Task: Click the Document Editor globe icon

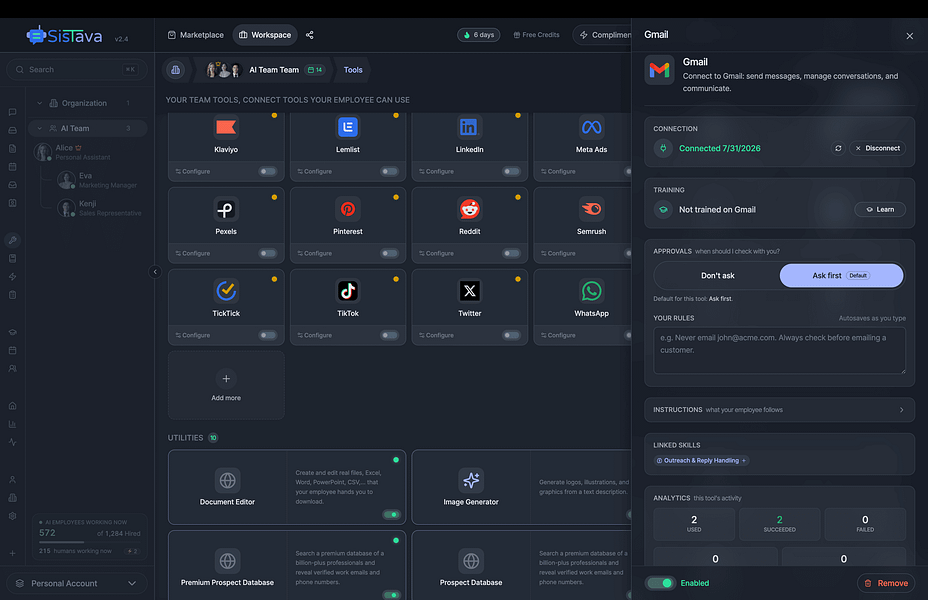Action: [227, 480]
